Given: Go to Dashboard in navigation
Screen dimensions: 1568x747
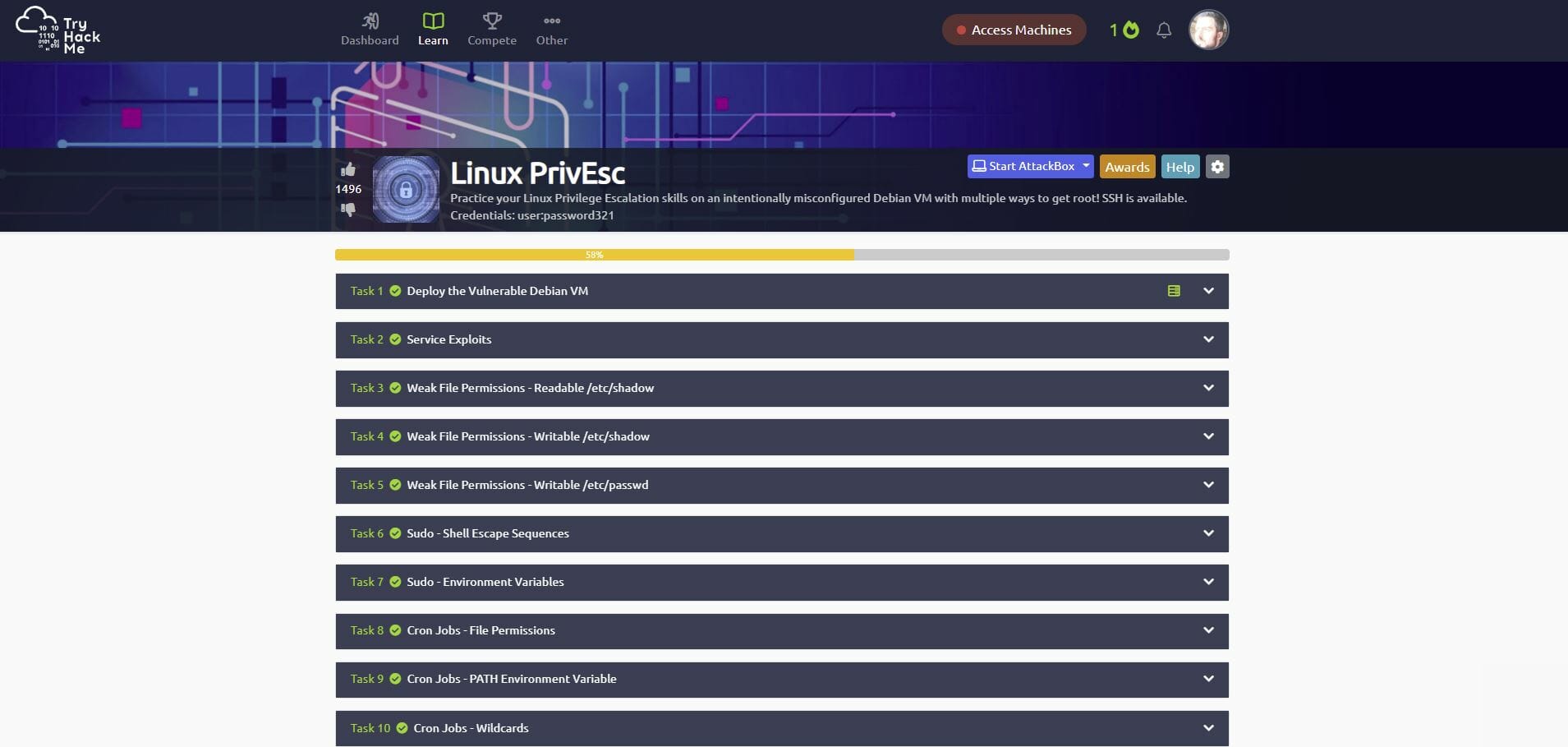Looking at the screenshot, I should click(370, 30).
